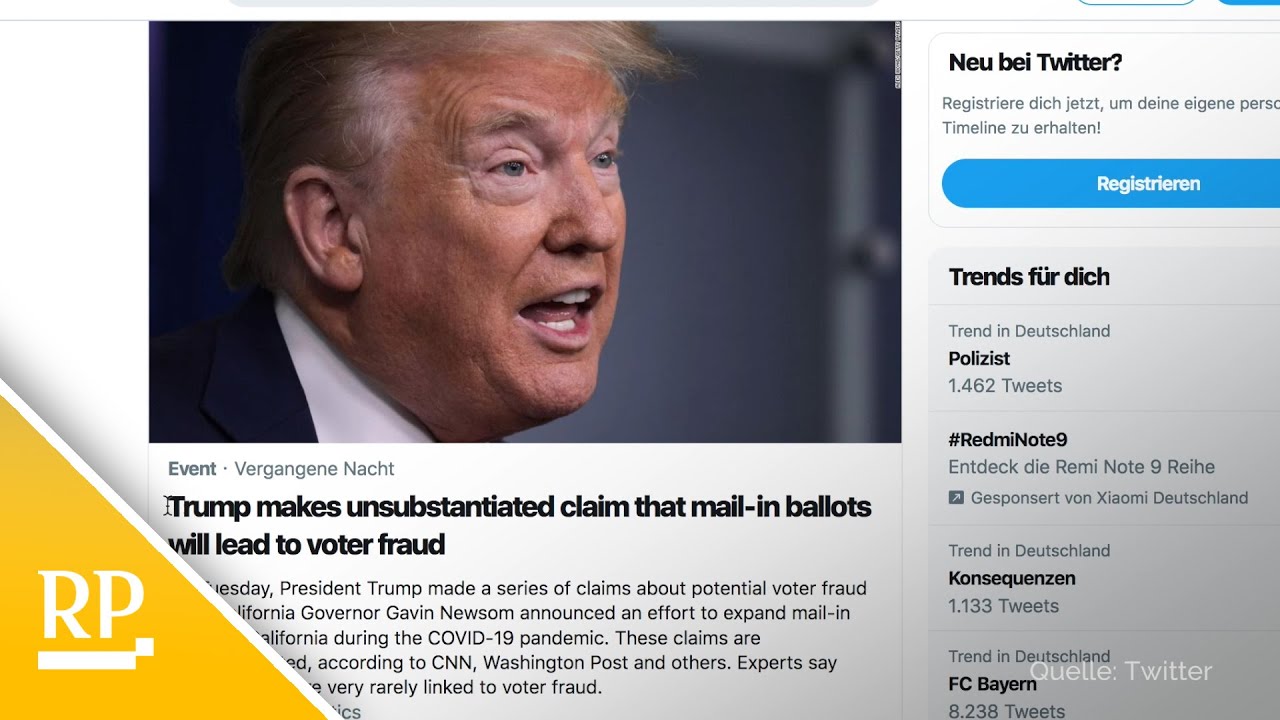Click the Vergangene Nacht timestamp

click(x=314, y=469)
